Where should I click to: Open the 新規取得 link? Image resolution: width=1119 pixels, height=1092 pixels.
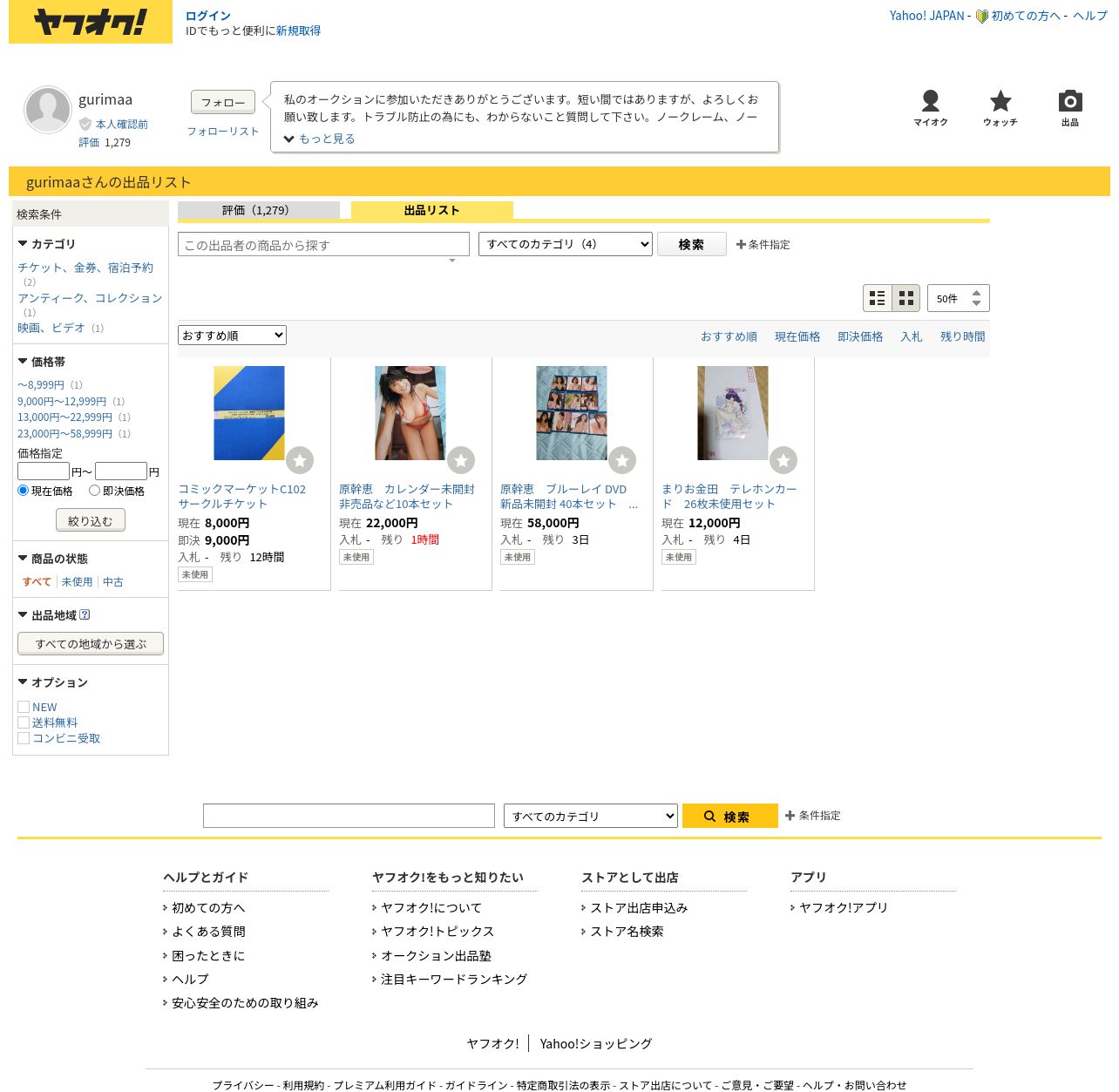[x=298, y=31]
